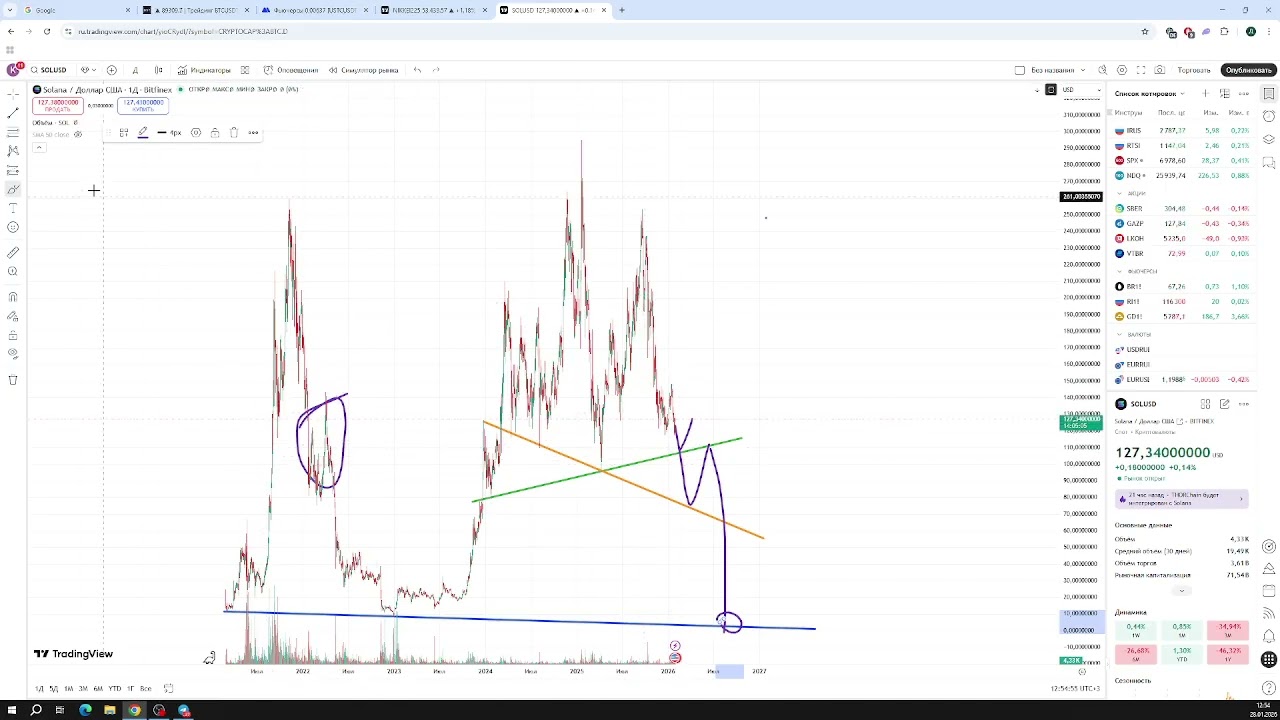Open the Торговать trading panel

click(1194, 70)
